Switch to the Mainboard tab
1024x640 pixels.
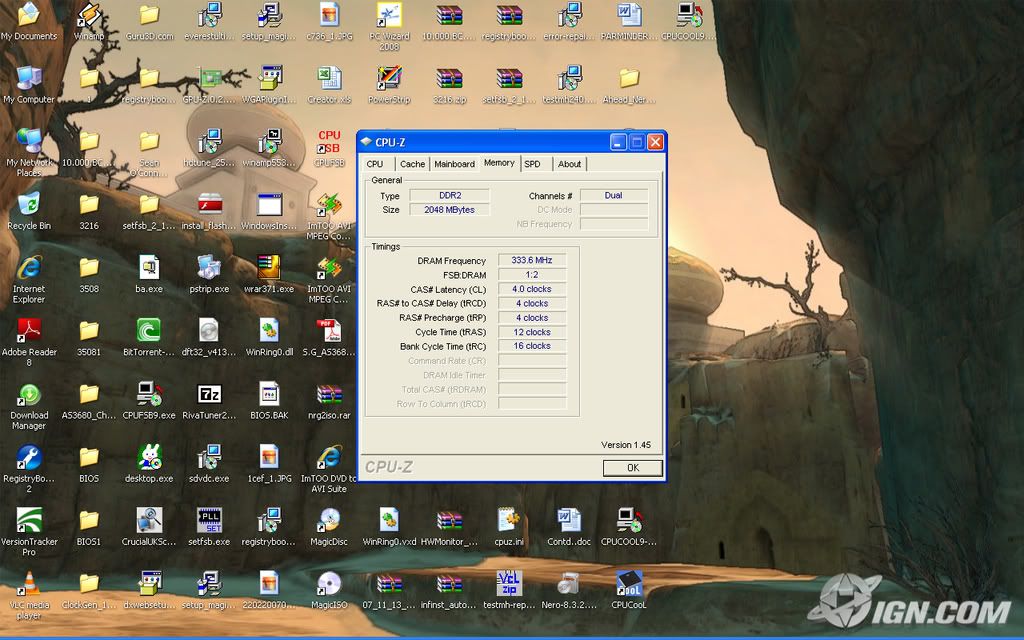coord(455,164)
